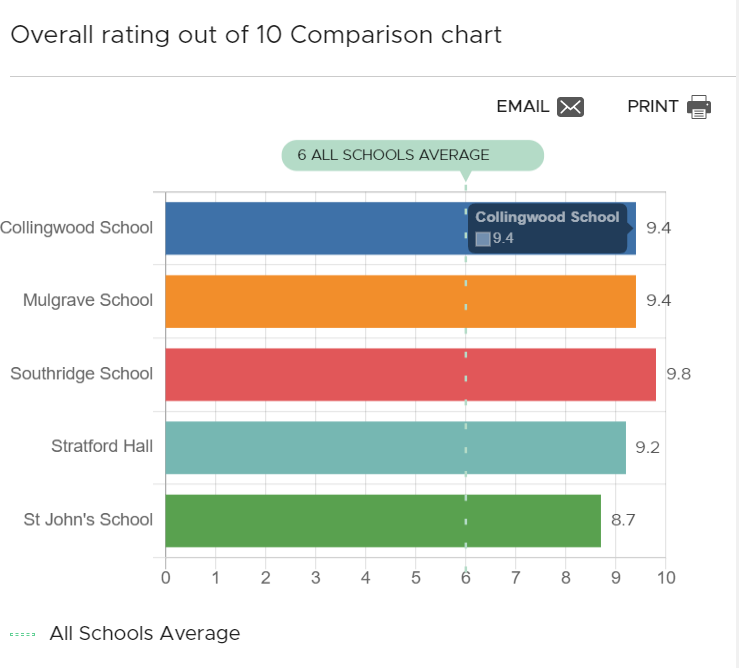
Task: Click the Stratford Hall axis label
Action: 102,446
